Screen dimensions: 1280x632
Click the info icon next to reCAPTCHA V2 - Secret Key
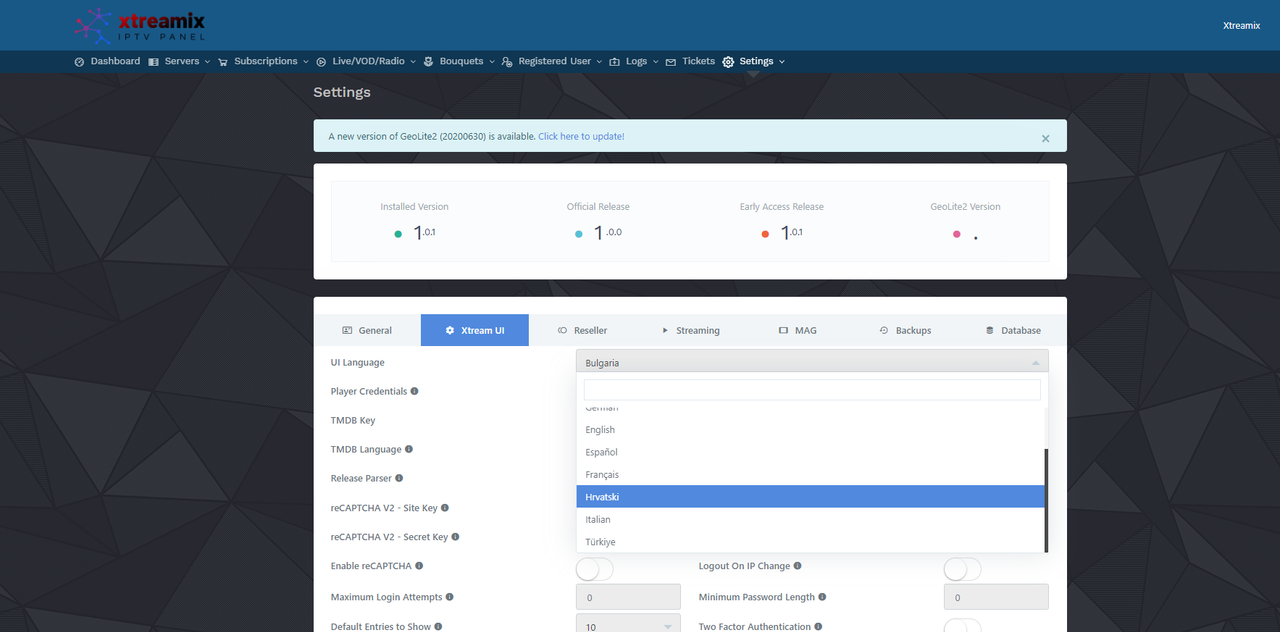456,537
